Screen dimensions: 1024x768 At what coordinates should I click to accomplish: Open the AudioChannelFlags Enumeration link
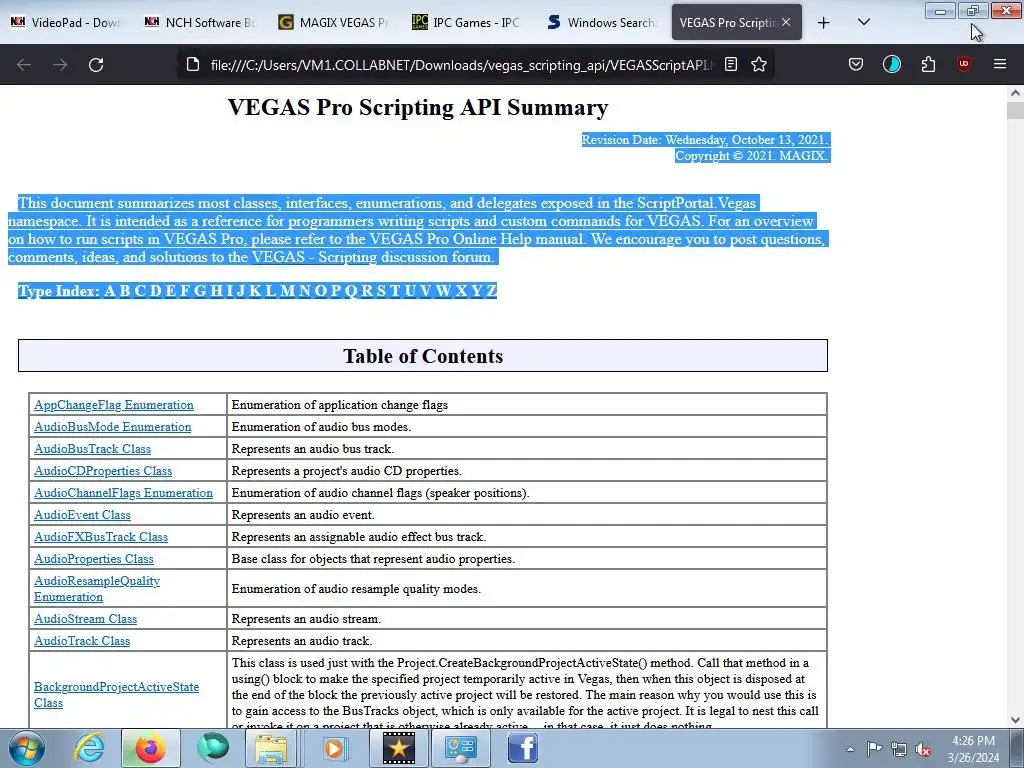123,493
